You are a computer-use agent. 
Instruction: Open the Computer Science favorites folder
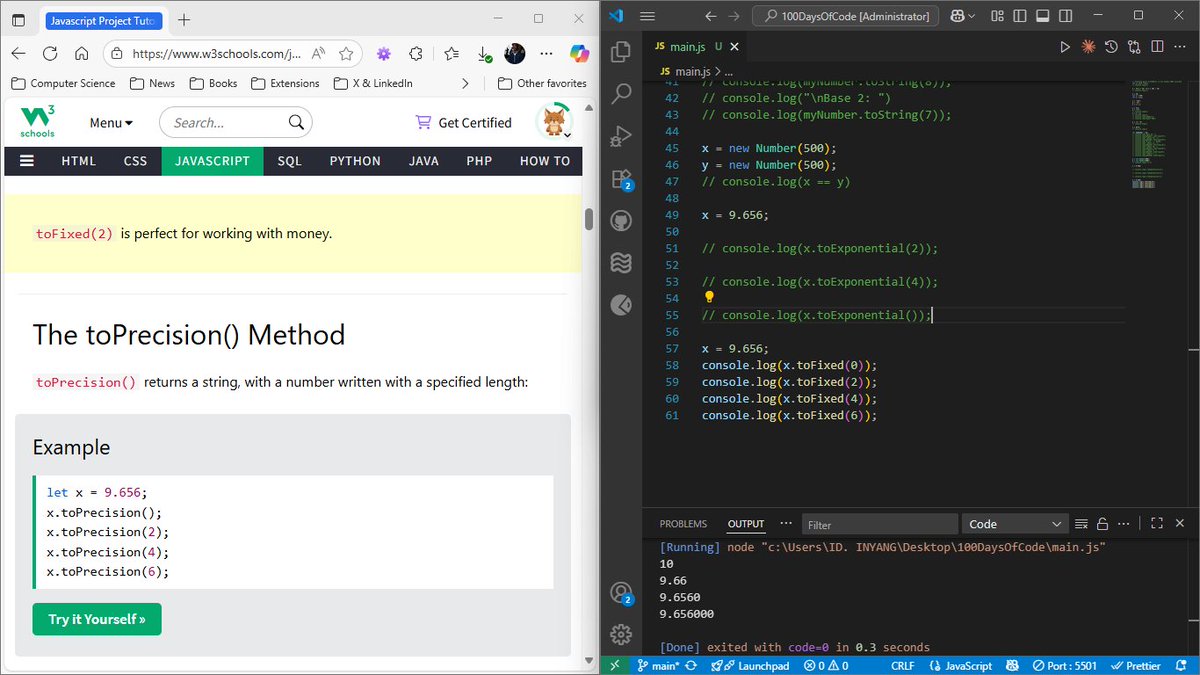[63, 83]
